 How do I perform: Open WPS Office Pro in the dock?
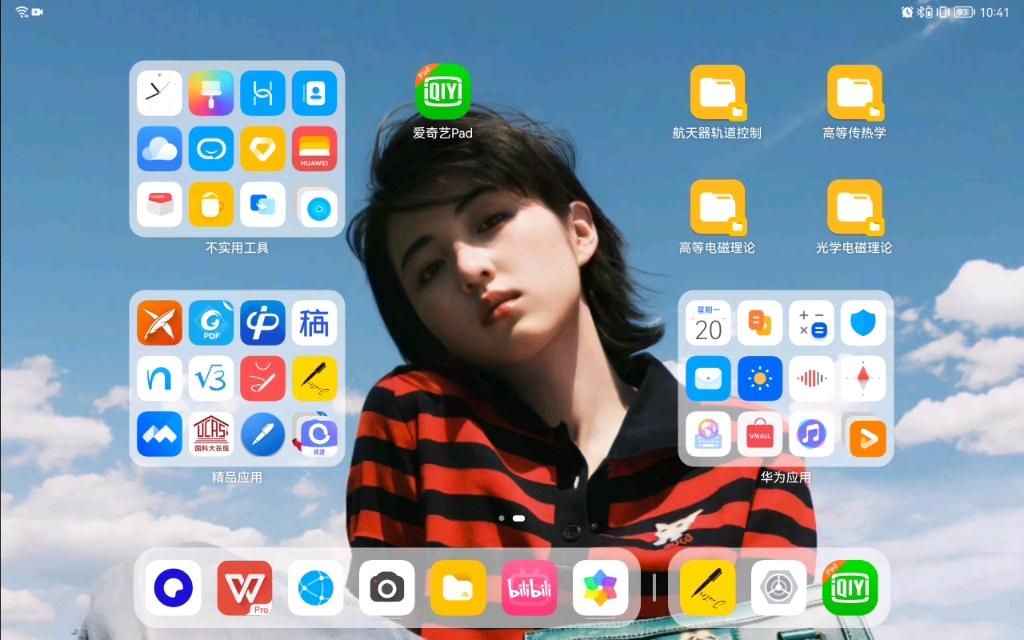[x=245, y=588]
